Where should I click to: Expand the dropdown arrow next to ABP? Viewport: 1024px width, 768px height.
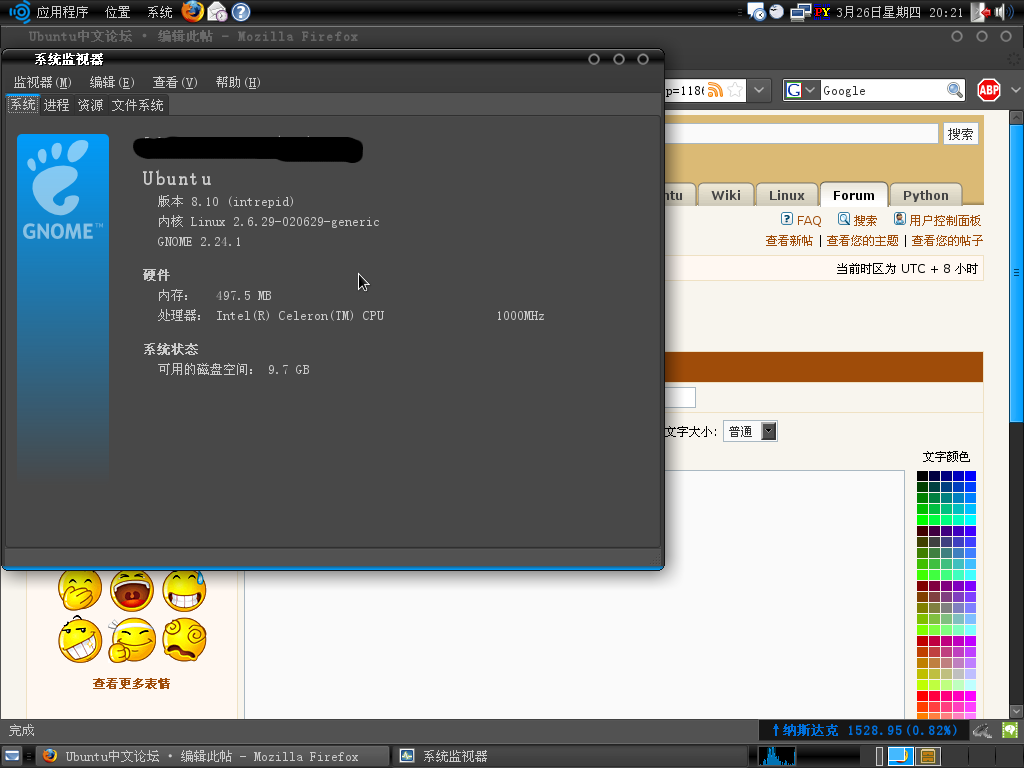pyautogui.click(x=1016, y=90)
